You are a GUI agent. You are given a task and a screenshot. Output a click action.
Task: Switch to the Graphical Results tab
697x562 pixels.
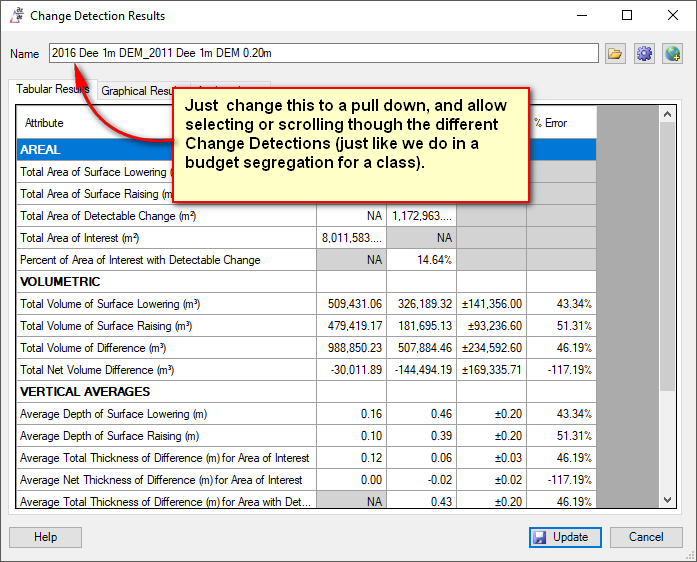pos(137,91)
